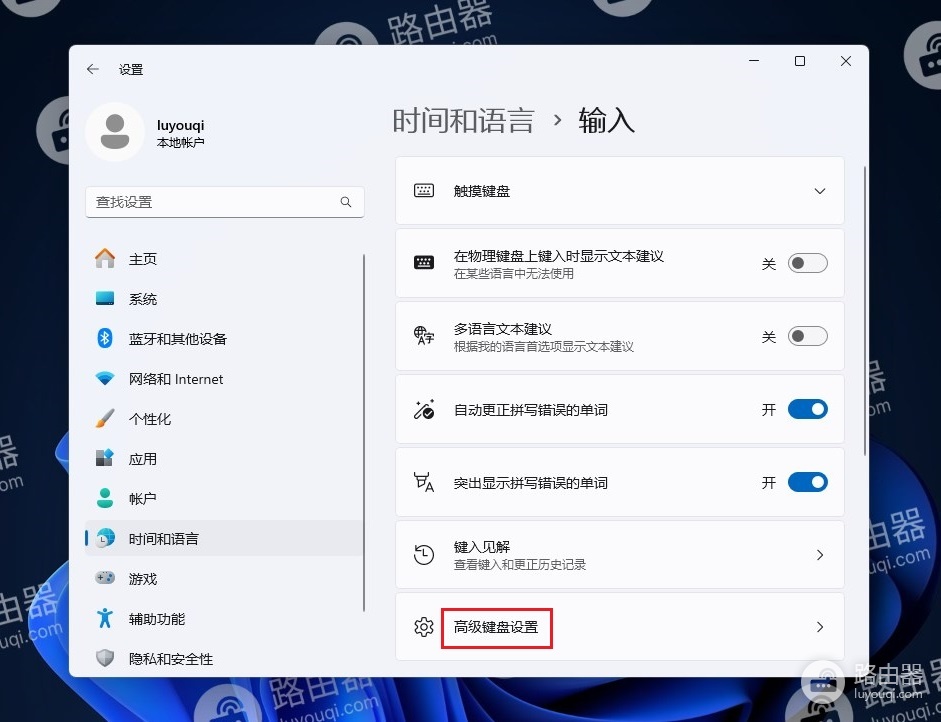Click the 查看键入和更正历史记录 description

520,564
